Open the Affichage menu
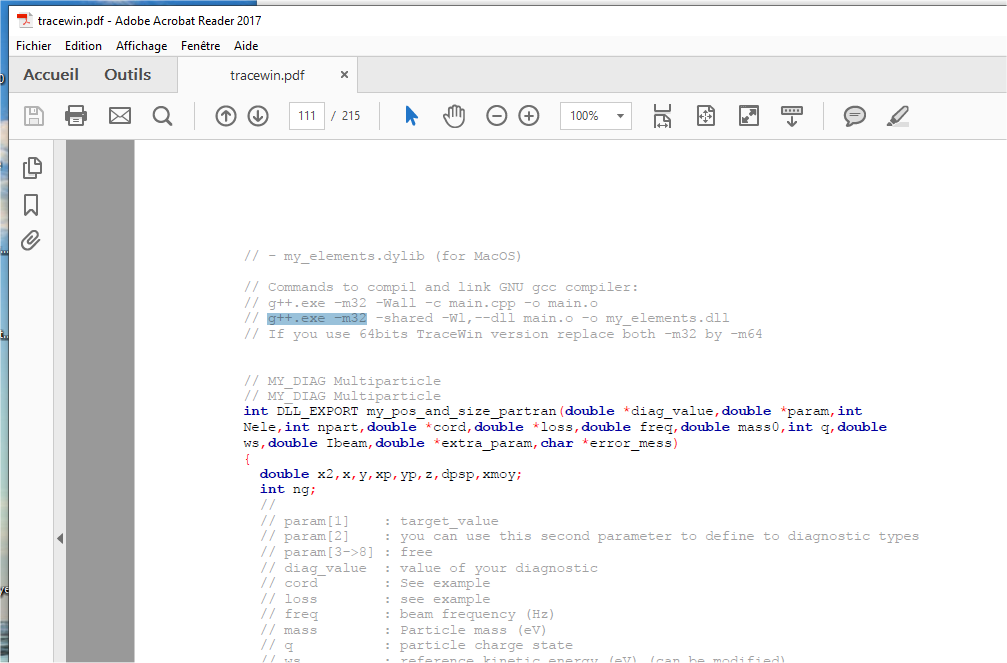Viewport: 1007px width, 663px height. 141,45
